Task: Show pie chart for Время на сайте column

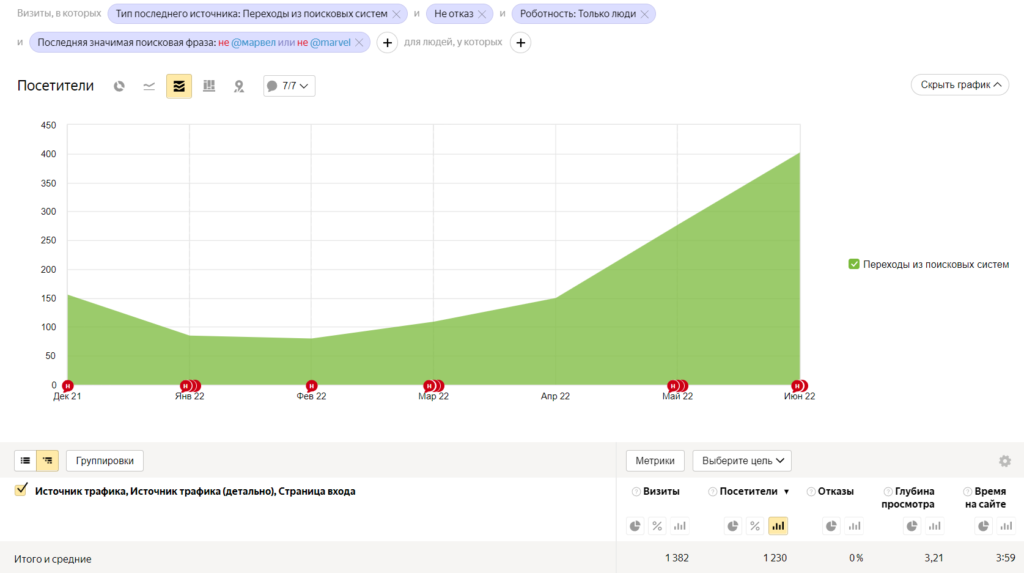Action: tap(983, 526)
